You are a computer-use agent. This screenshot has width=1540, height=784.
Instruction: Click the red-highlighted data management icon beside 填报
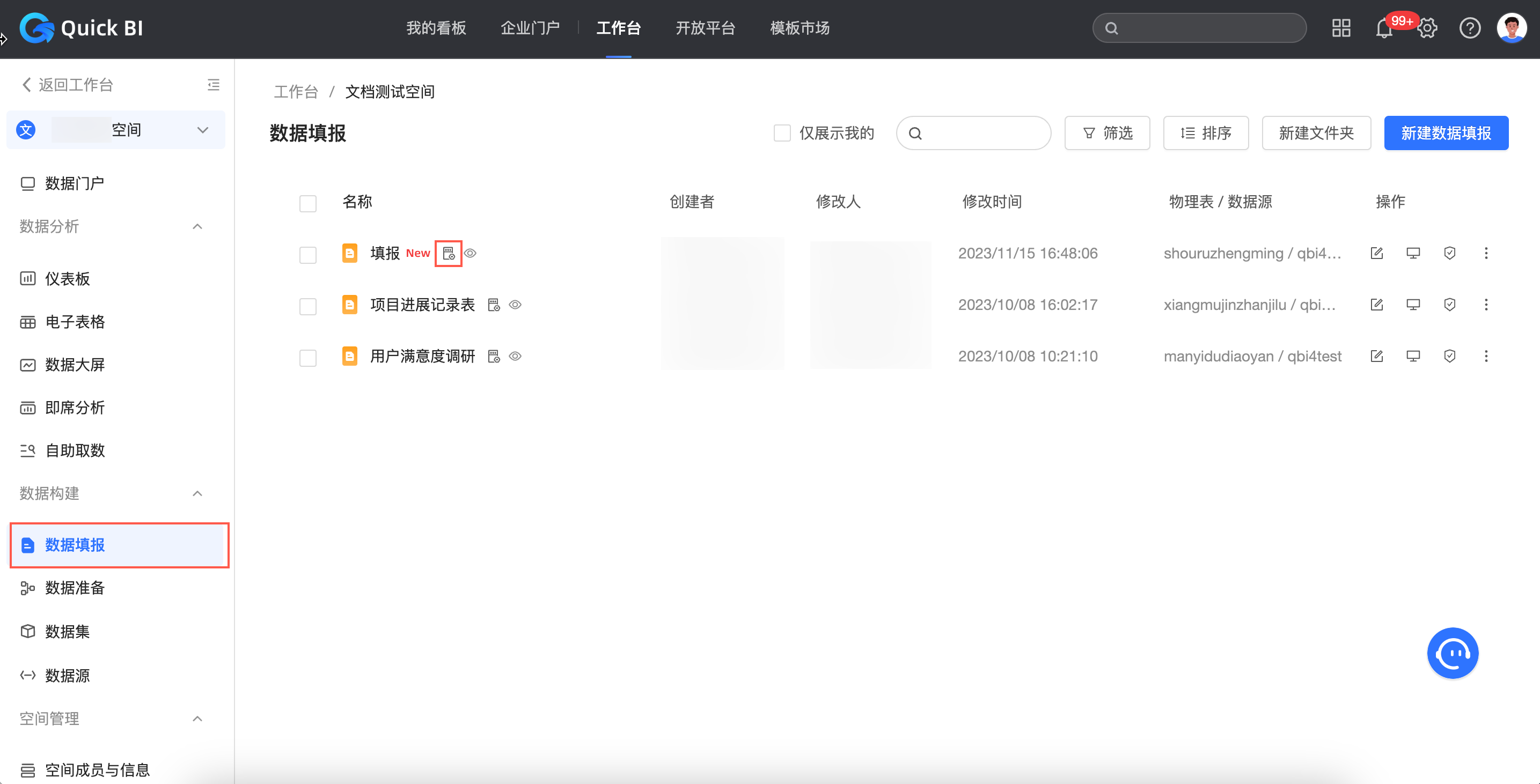pos(449,253)
